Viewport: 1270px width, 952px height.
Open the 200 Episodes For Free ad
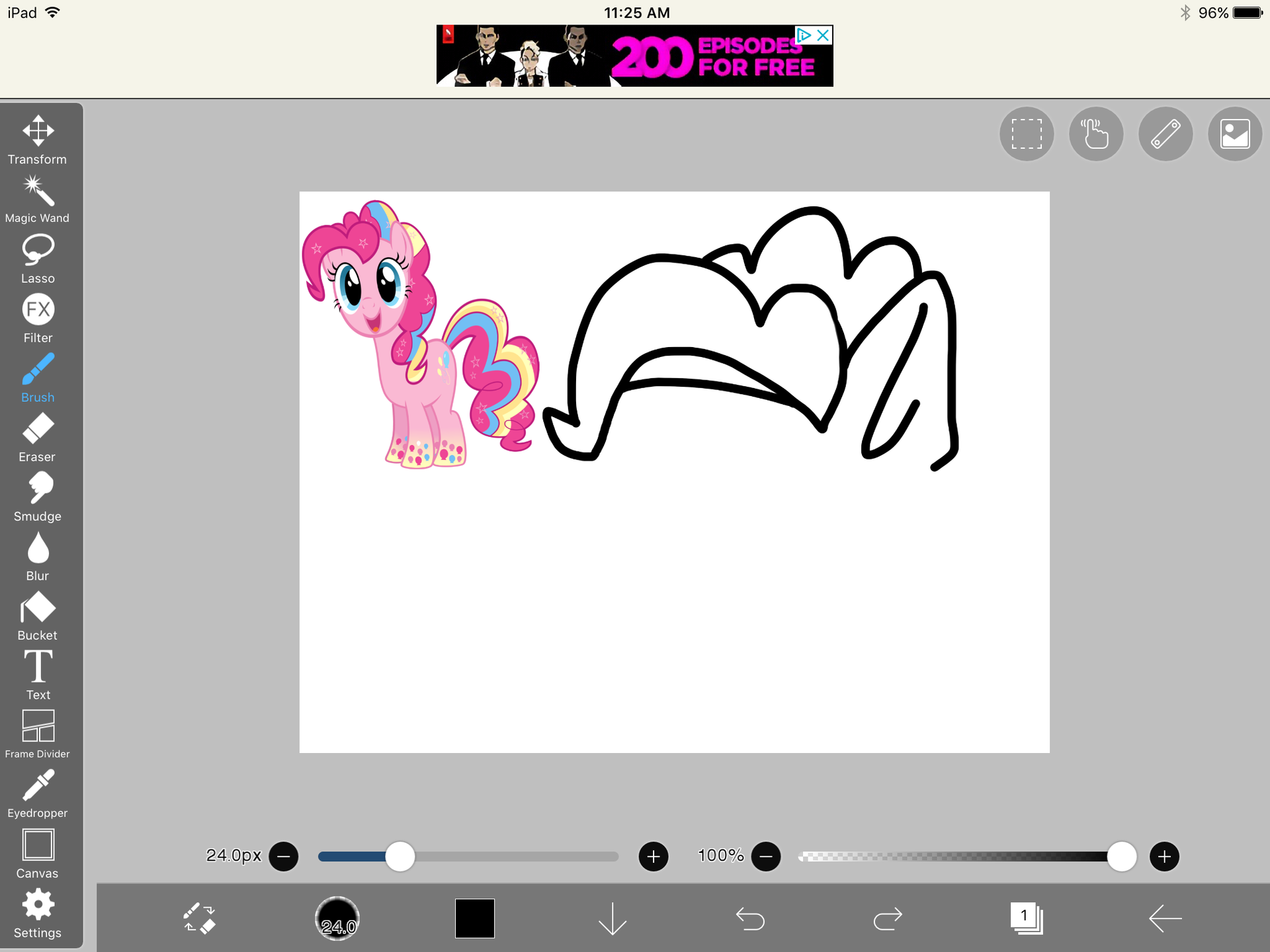[635, 56]
